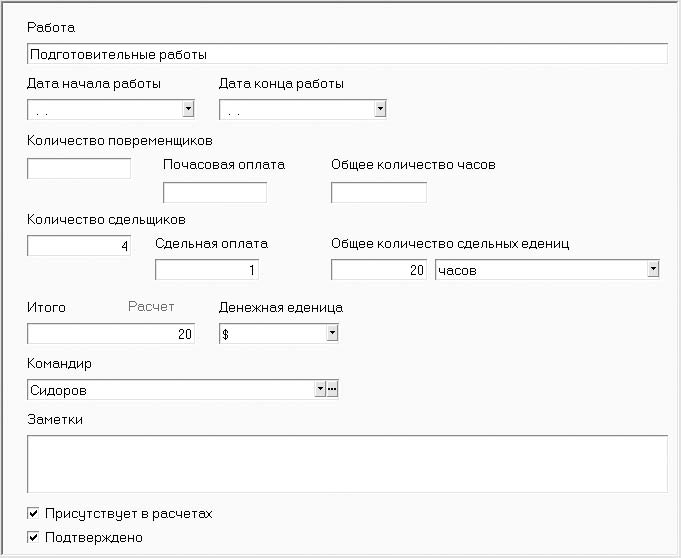Uncheck the Подтверждено checkbox

33,537
